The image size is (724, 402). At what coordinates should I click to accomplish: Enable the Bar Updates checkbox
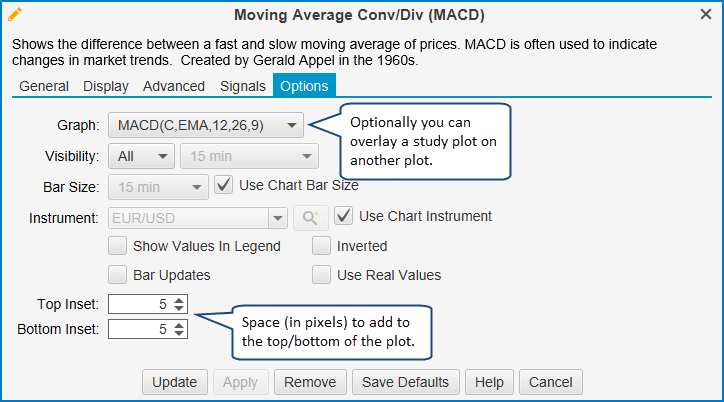tap(117, 275)
